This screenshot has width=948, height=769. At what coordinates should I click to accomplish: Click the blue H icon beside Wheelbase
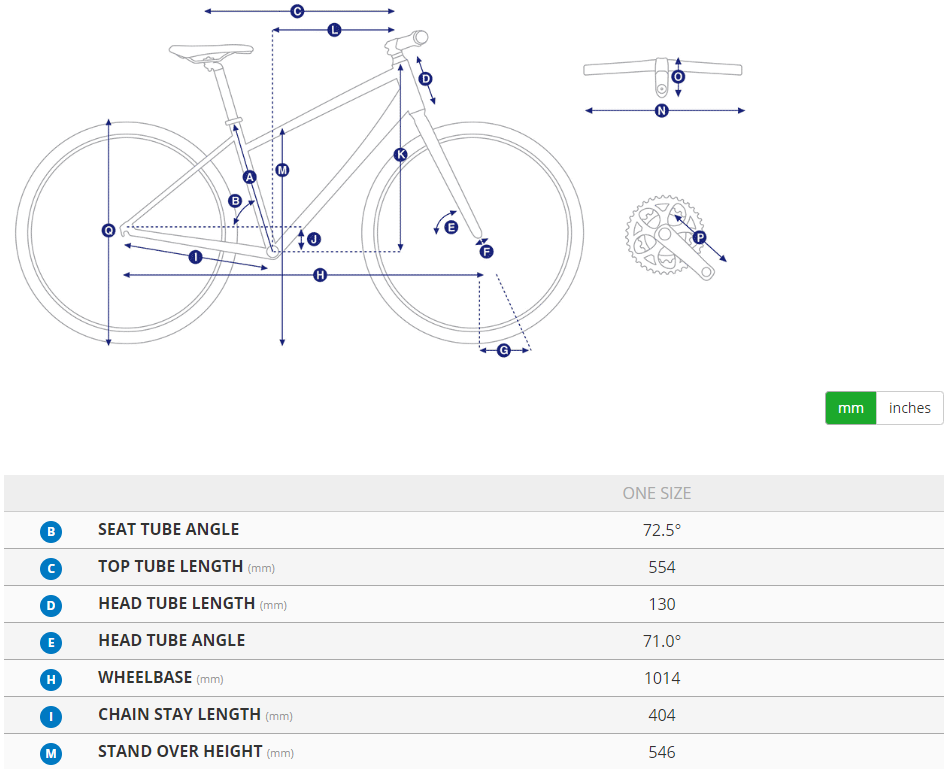[51, 680]
